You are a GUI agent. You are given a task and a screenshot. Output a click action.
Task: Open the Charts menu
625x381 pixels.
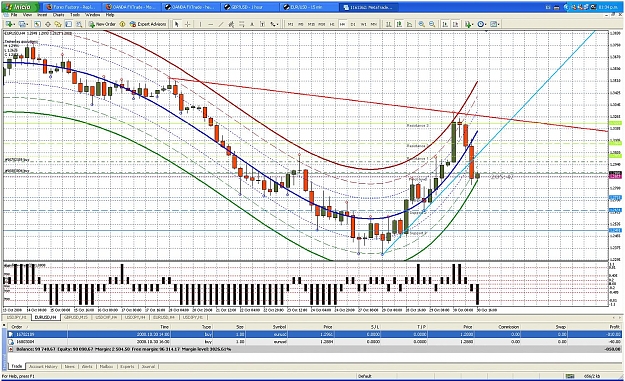[x=59, y=15]
